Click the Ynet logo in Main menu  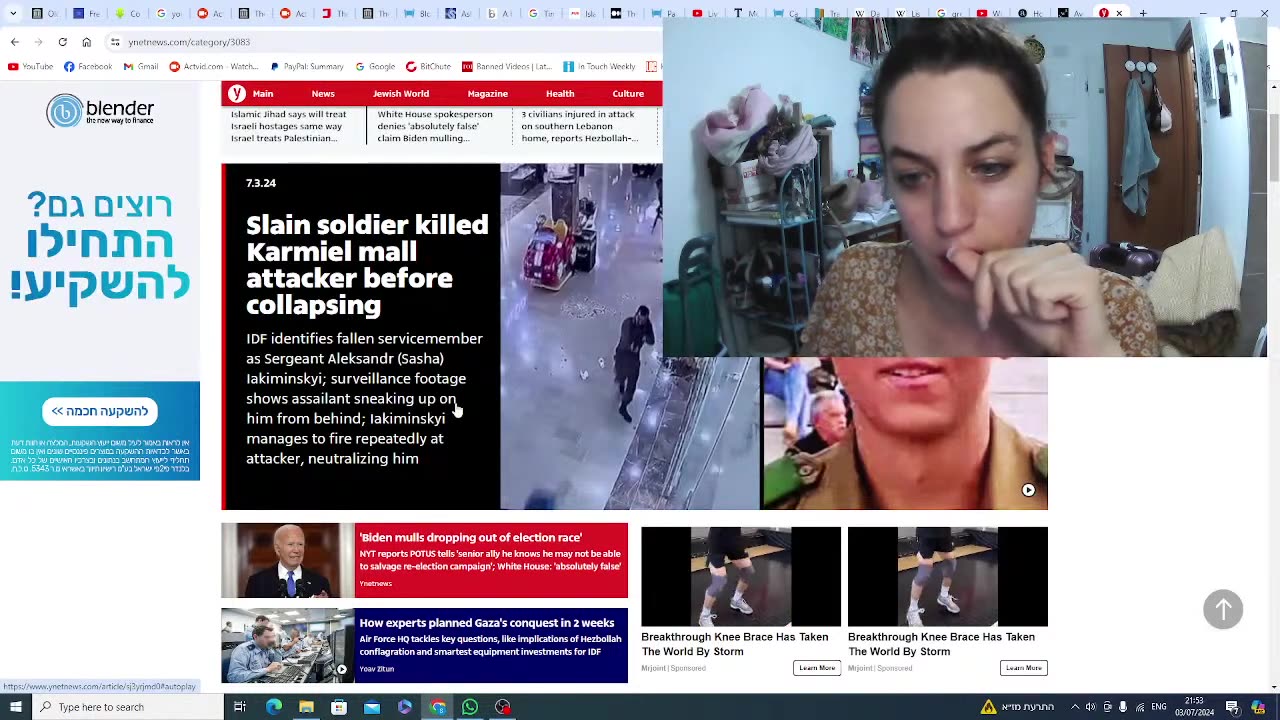237,93
